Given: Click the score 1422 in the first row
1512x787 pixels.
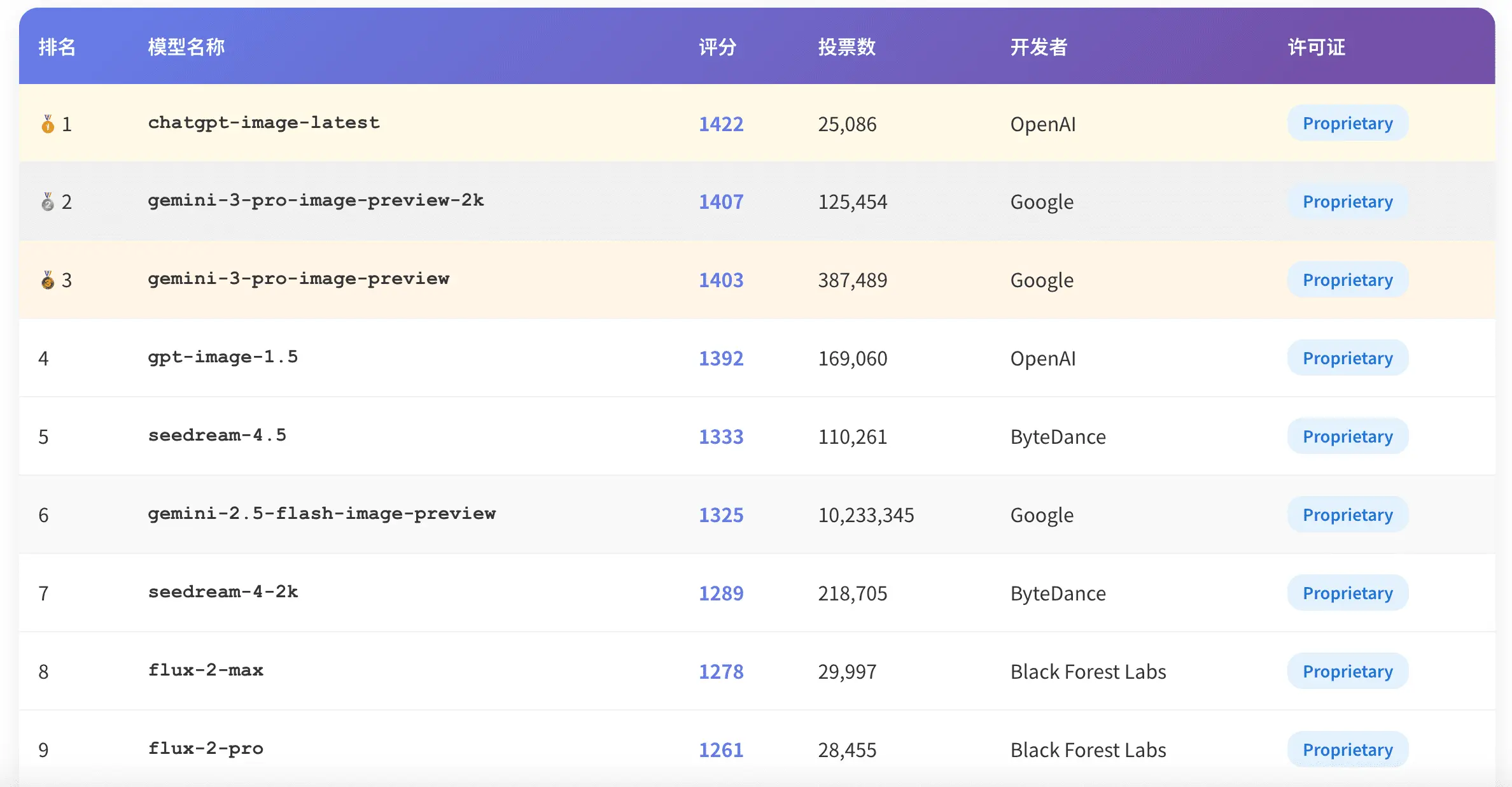Looking at the screenshot, I should coord(721,124).
